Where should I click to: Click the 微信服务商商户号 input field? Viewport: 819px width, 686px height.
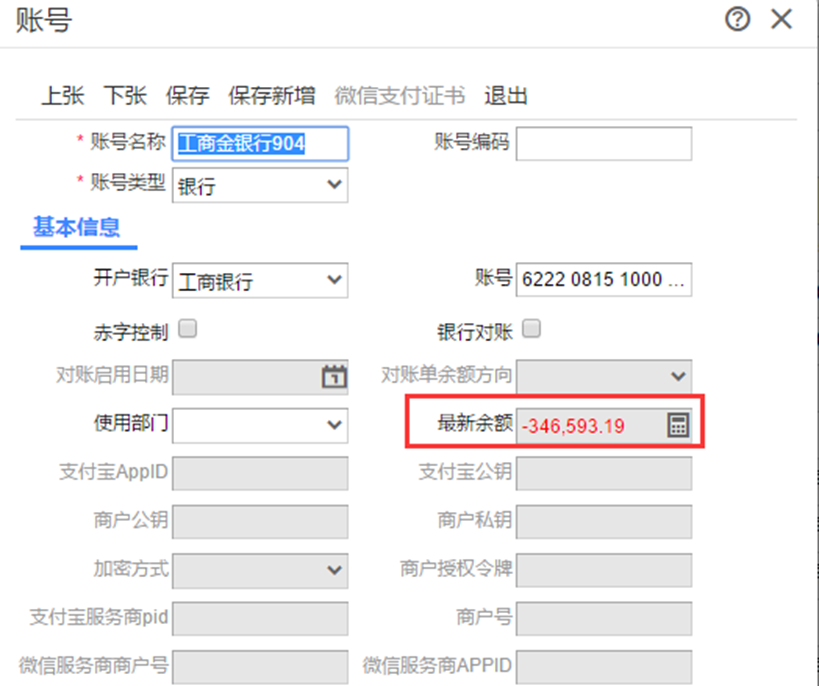(260, 667)
